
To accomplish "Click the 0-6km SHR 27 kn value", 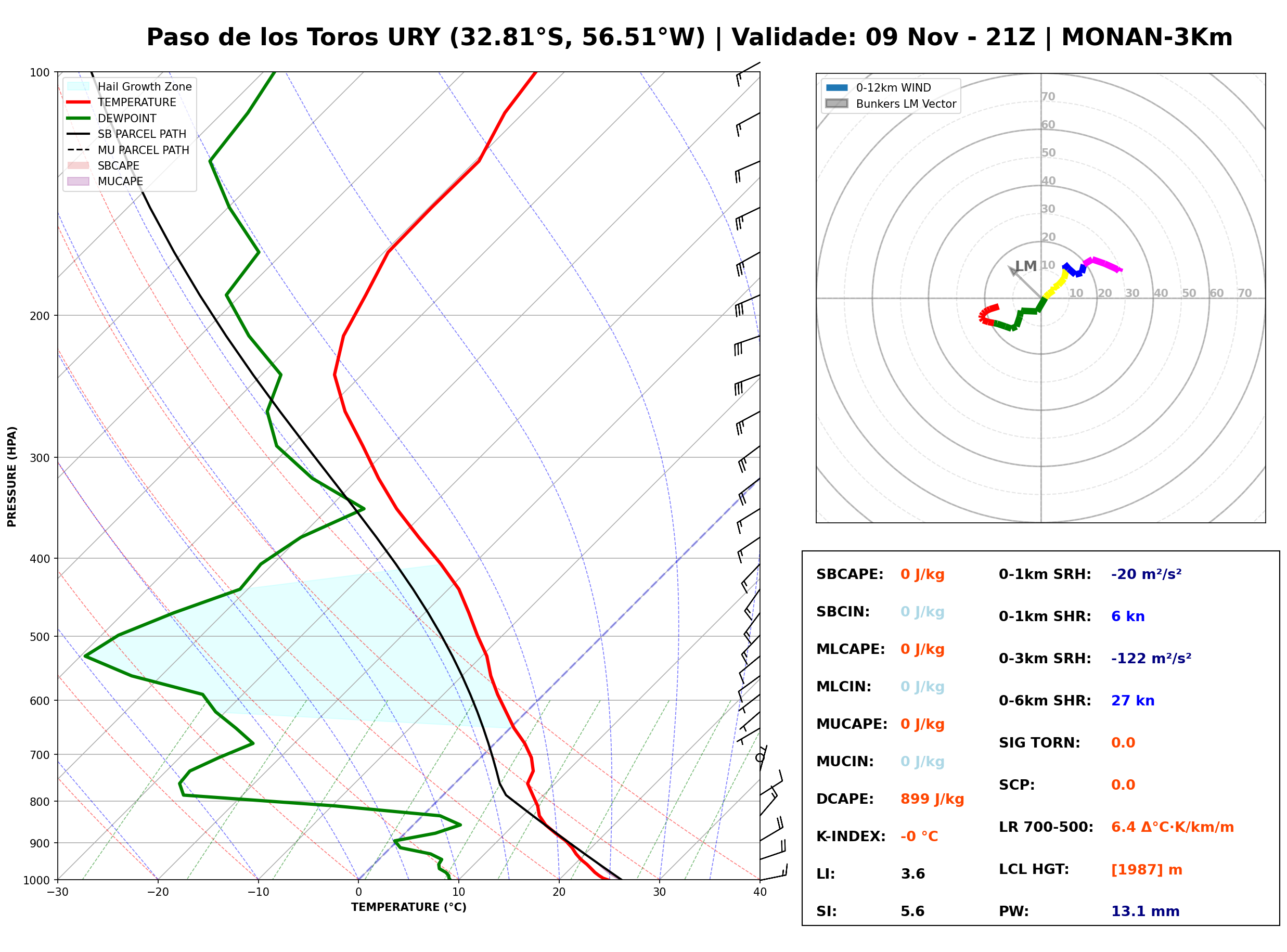I will click(x=1132, y=701).
